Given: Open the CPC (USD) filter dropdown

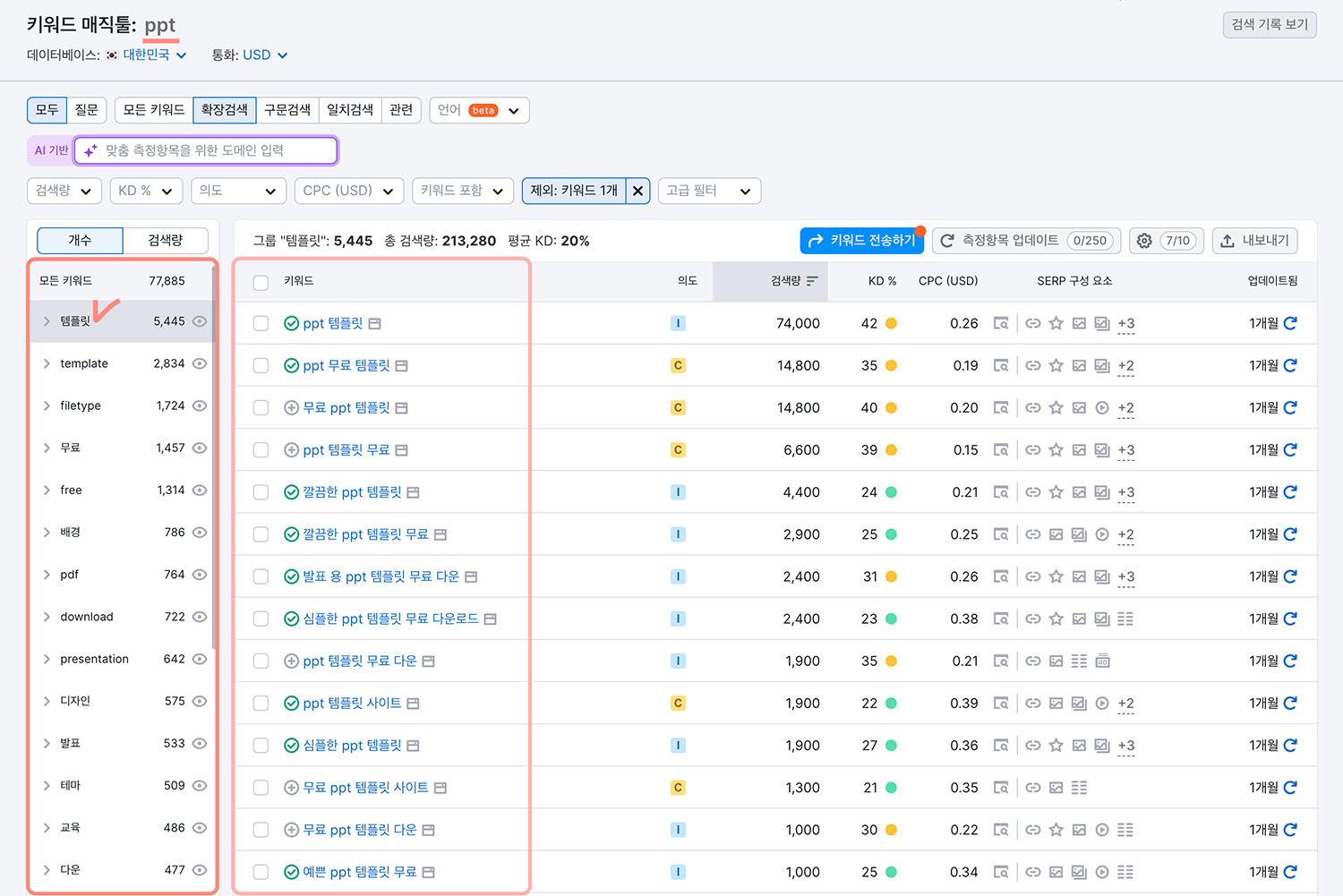Looking at the screenshot, I should pyautogui.click(x=348, y=191).
